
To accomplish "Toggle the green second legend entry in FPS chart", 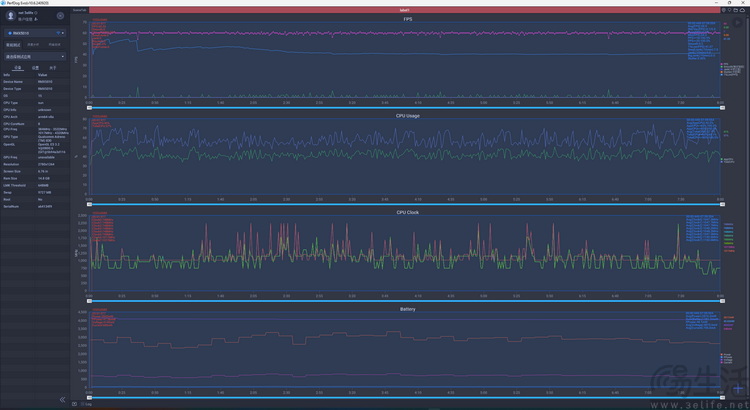I will pos(732,66).
